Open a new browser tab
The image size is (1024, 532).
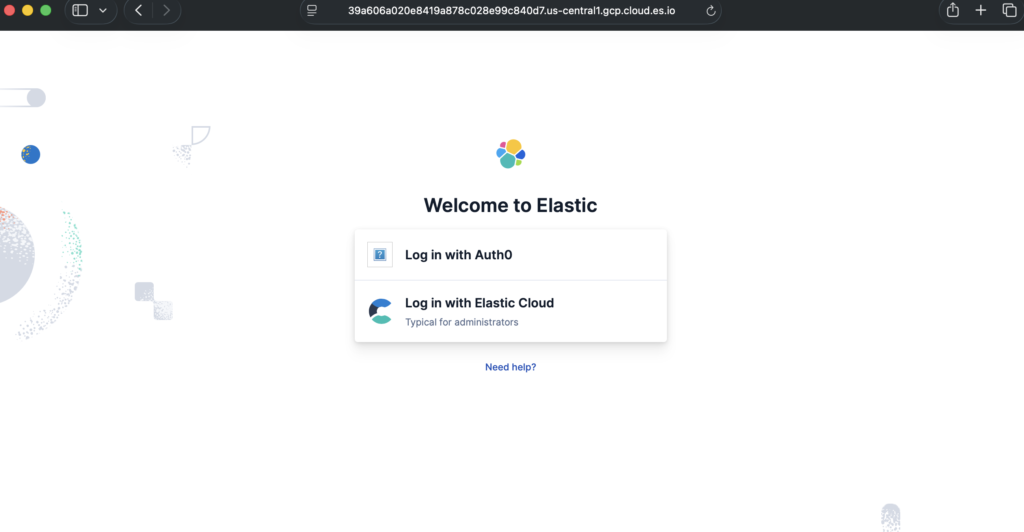980,10
